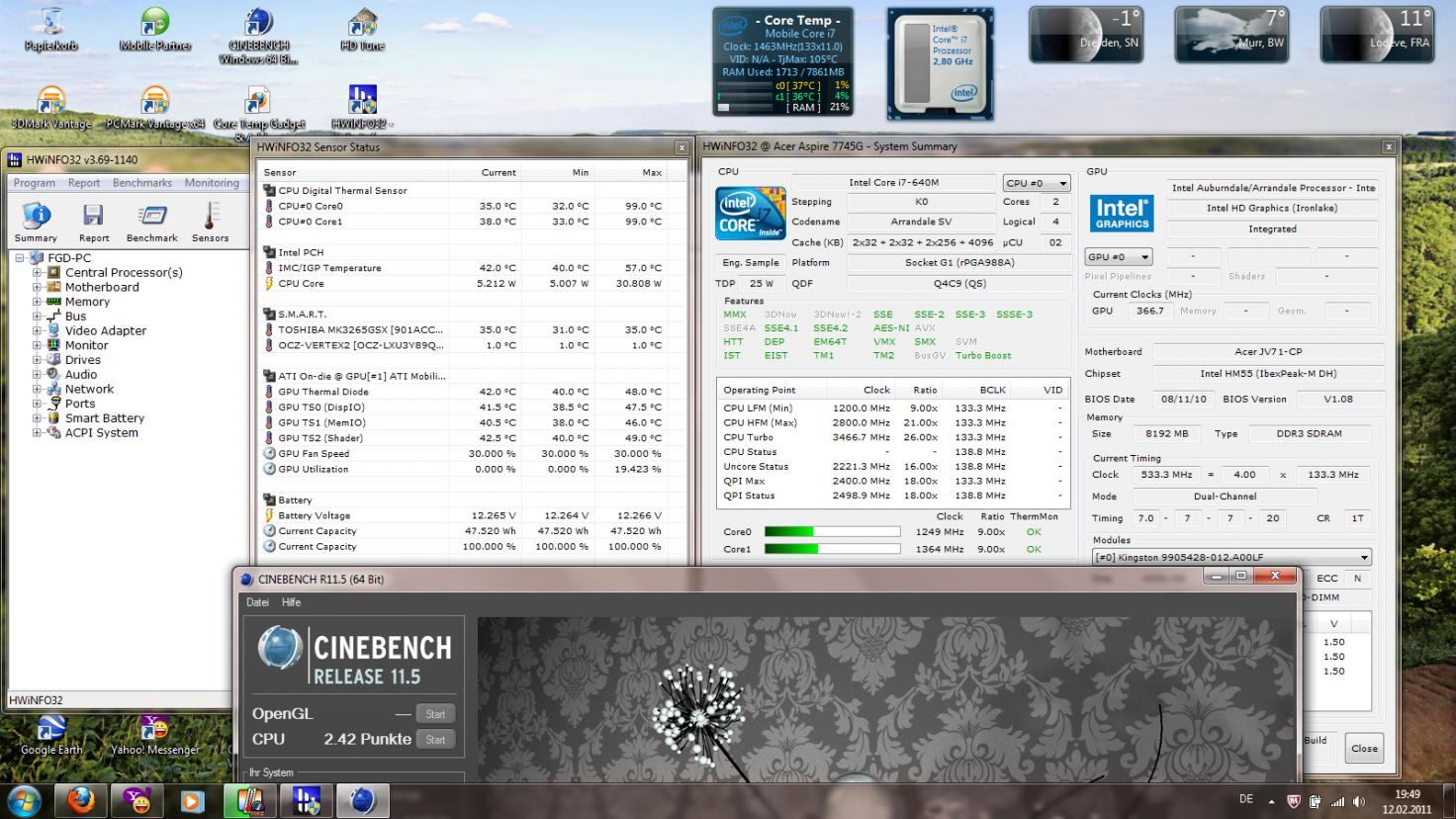Screen dimensions: 1456x819
Task: Click the Intel Core i7 processor gadget
Action: (940, 63)
